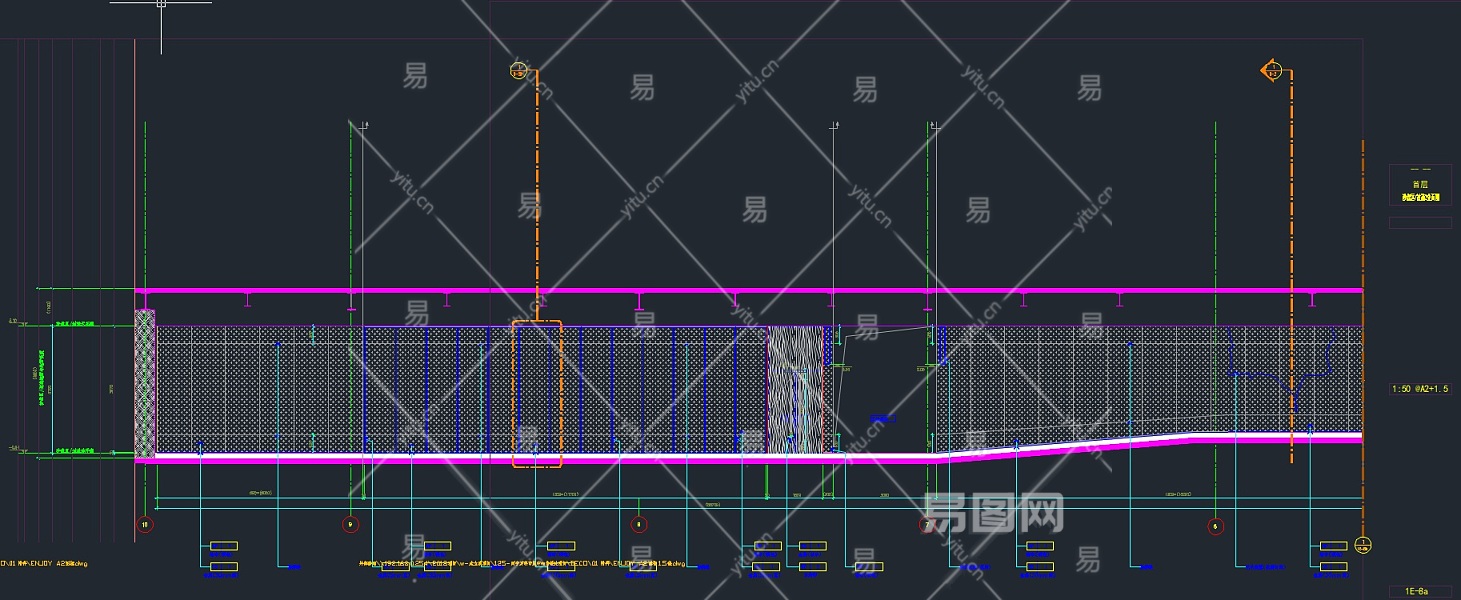Pick grid axis bubble number 6
Screen dimensions: 1461x600
tap(1215, 524)
